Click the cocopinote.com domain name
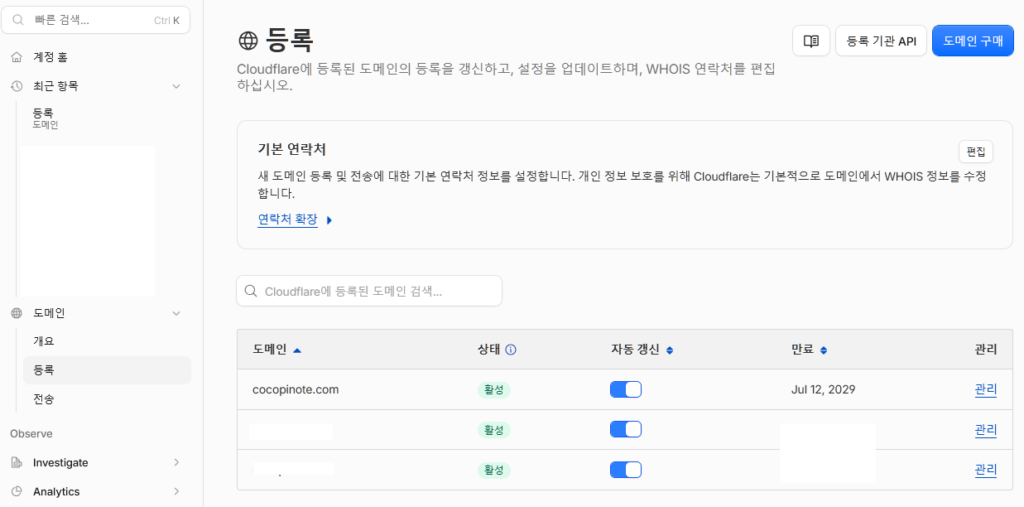 (x=295, y=390)
